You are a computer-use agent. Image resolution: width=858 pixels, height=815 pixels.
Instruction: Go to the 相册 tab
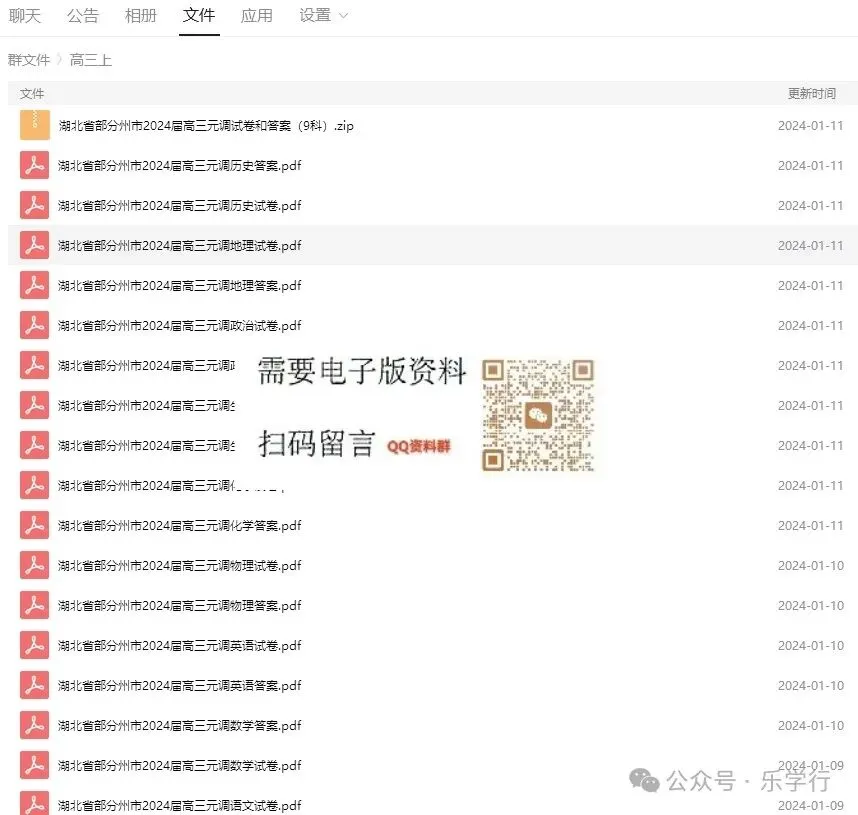(141, 15)
